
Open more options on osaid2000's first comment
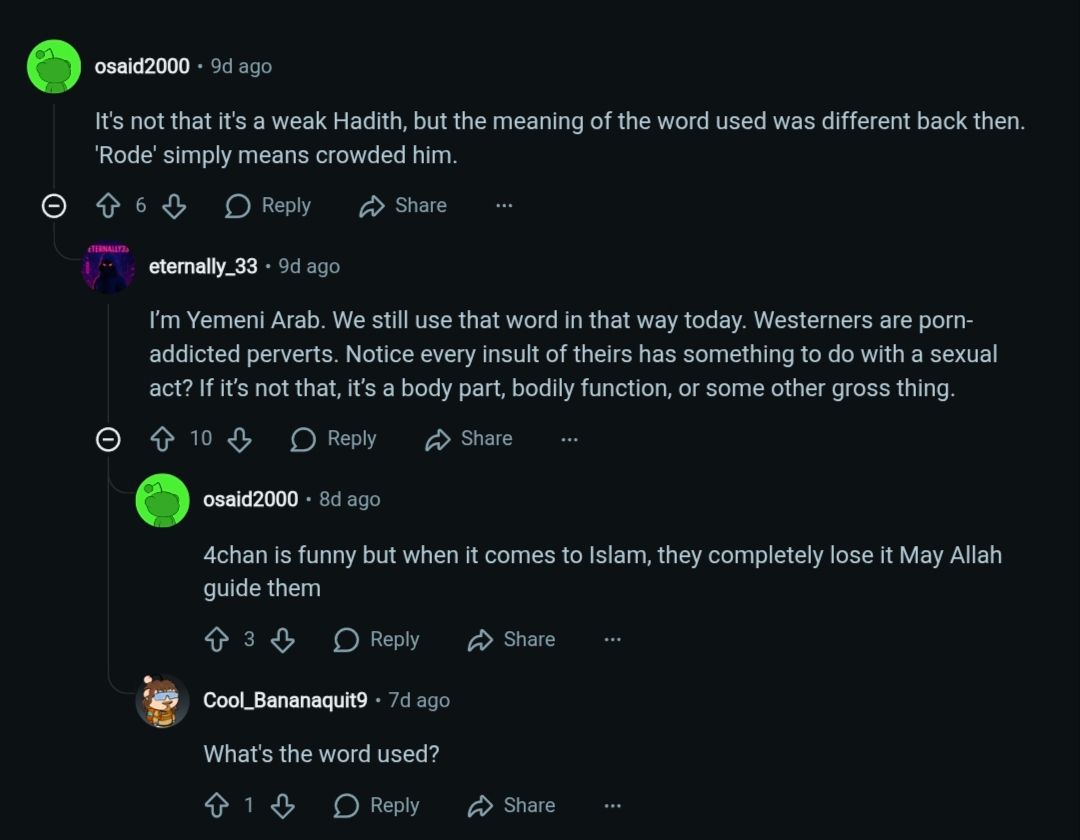tap(504, 206)
